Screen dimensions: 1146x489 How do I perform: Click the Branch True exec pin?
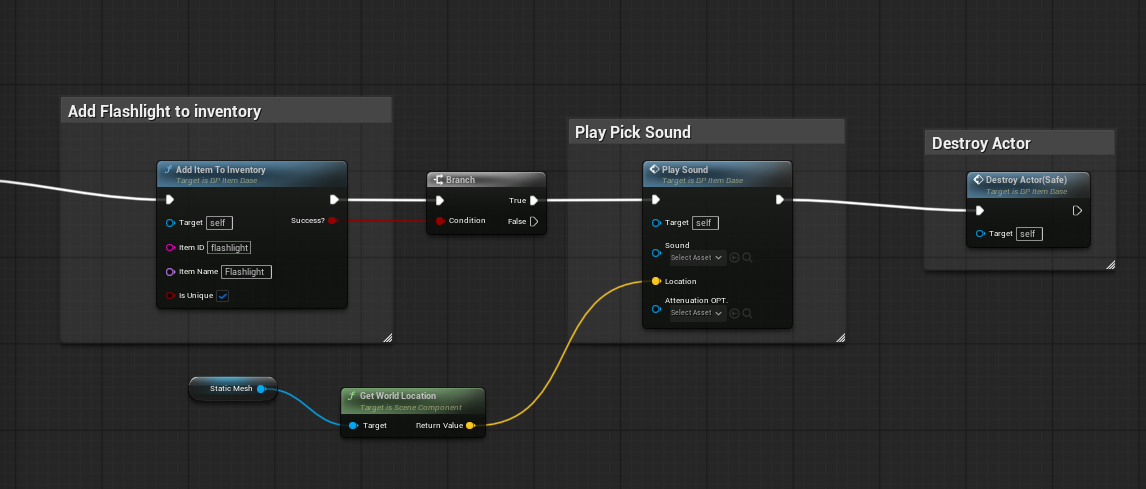point(534,200)
